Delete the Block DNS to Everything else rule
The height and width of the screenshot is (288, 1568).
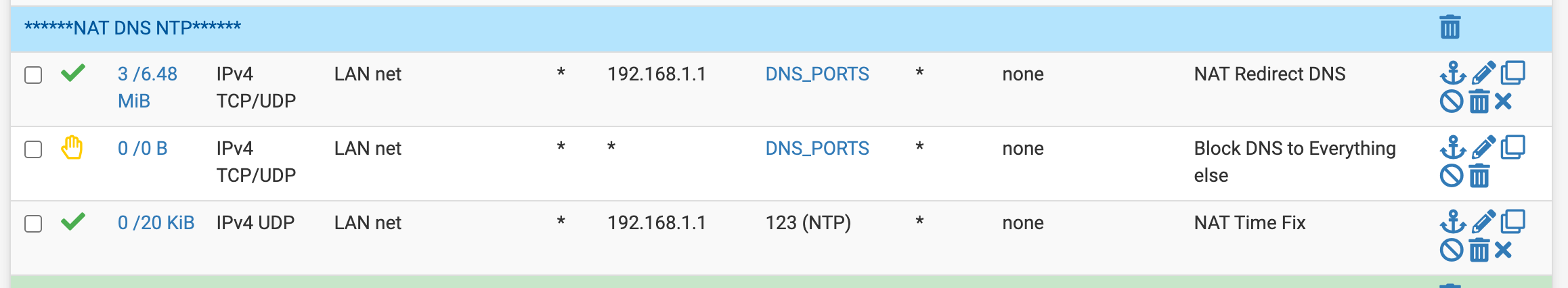(1479, 176)
